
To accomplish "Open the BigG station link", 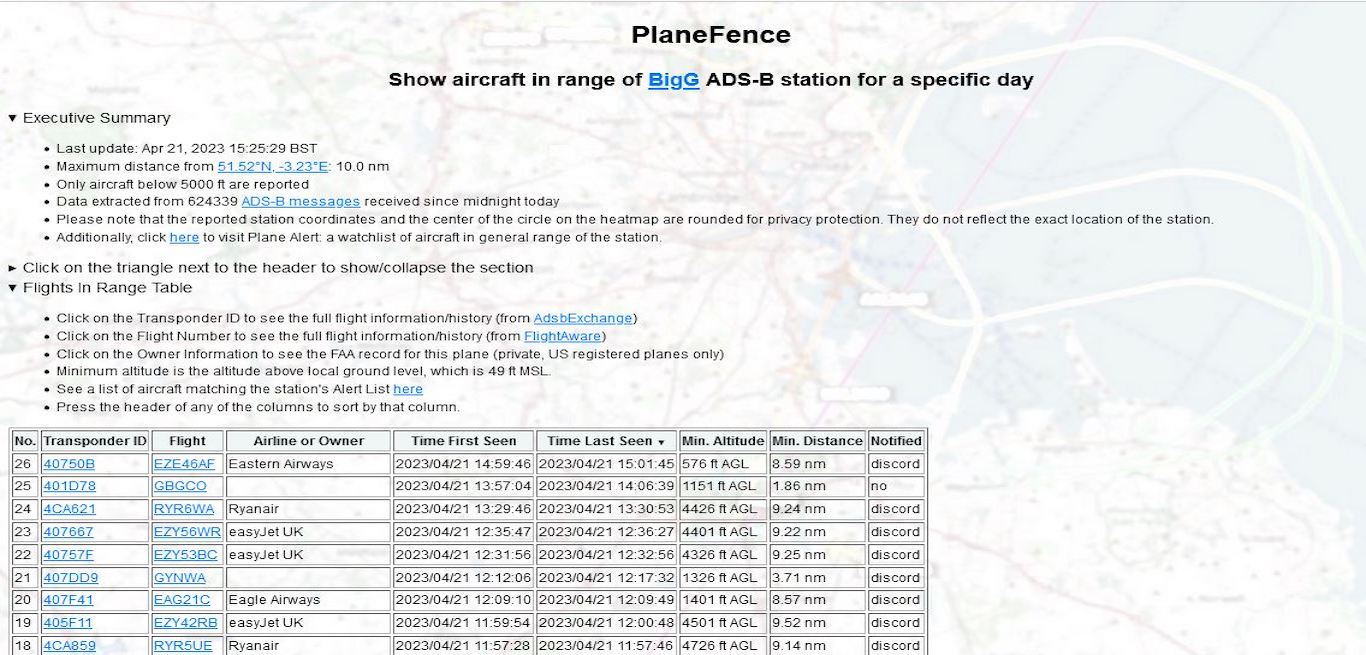I will [673, 80].
